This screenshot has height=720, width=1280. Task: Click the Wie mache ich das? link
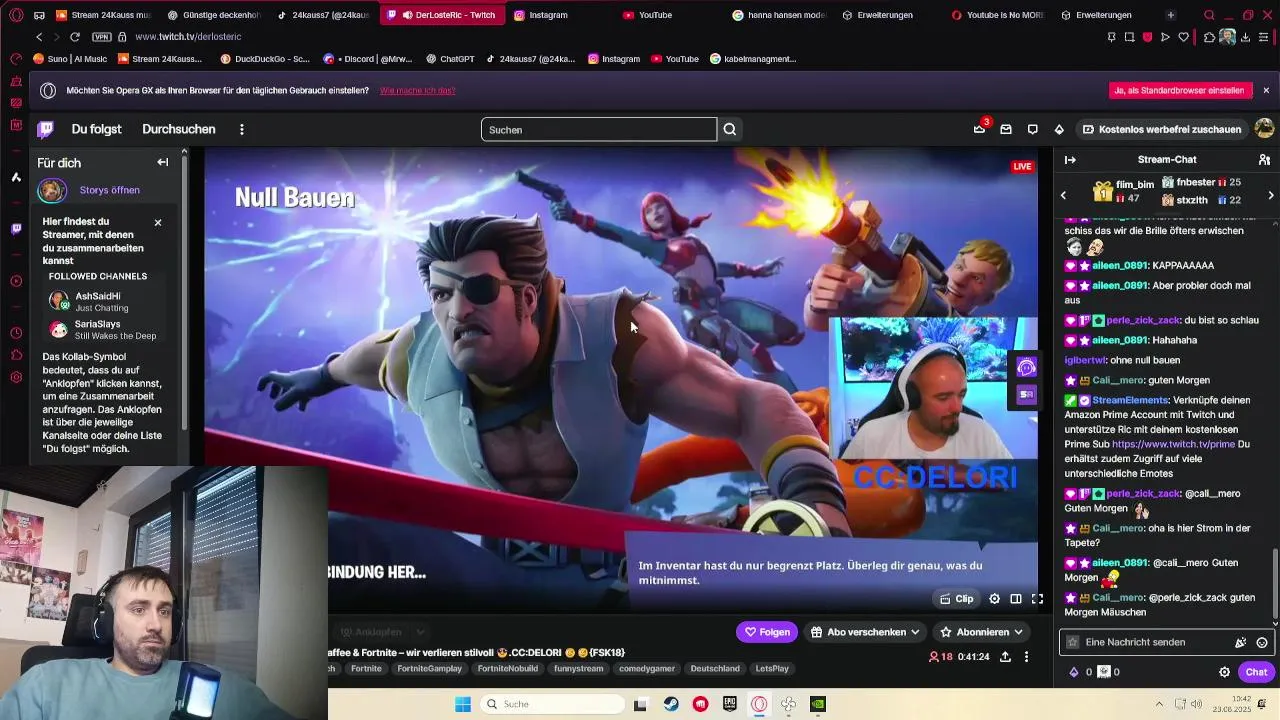(418, 90)
